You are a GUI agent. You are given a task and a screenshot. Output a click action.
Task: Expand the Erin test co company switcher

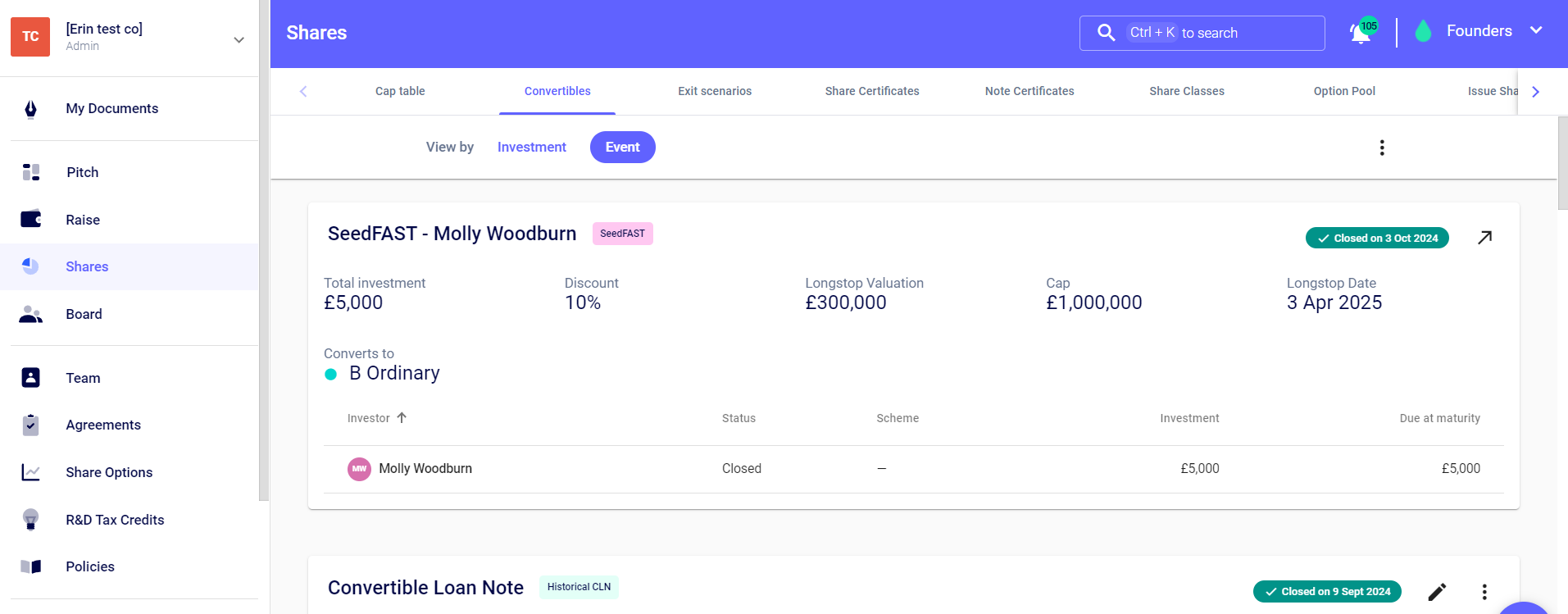point(239,39)
